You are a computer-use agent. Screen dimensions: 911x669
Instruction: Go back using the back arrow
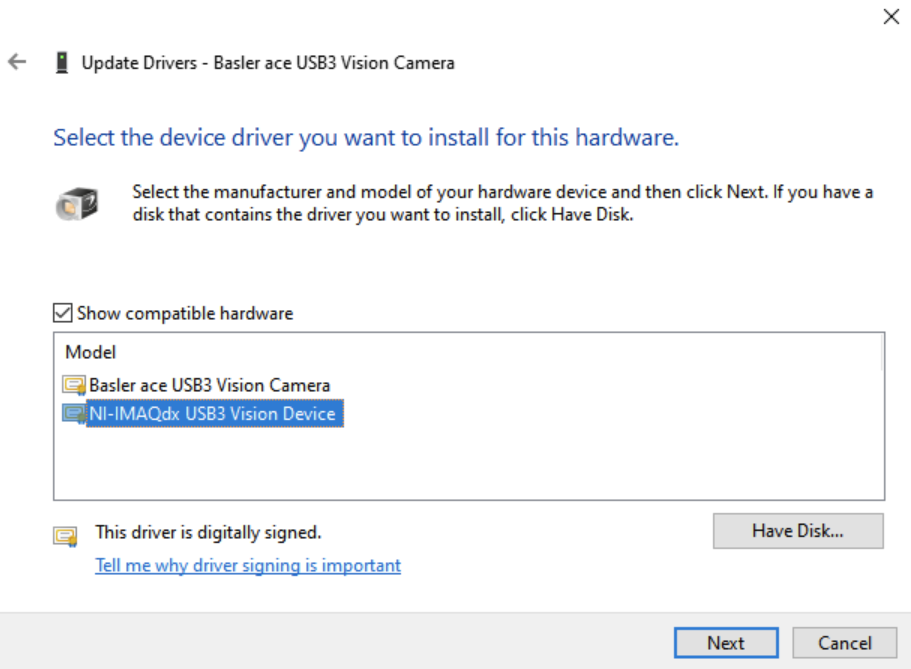tap(17, 61)
